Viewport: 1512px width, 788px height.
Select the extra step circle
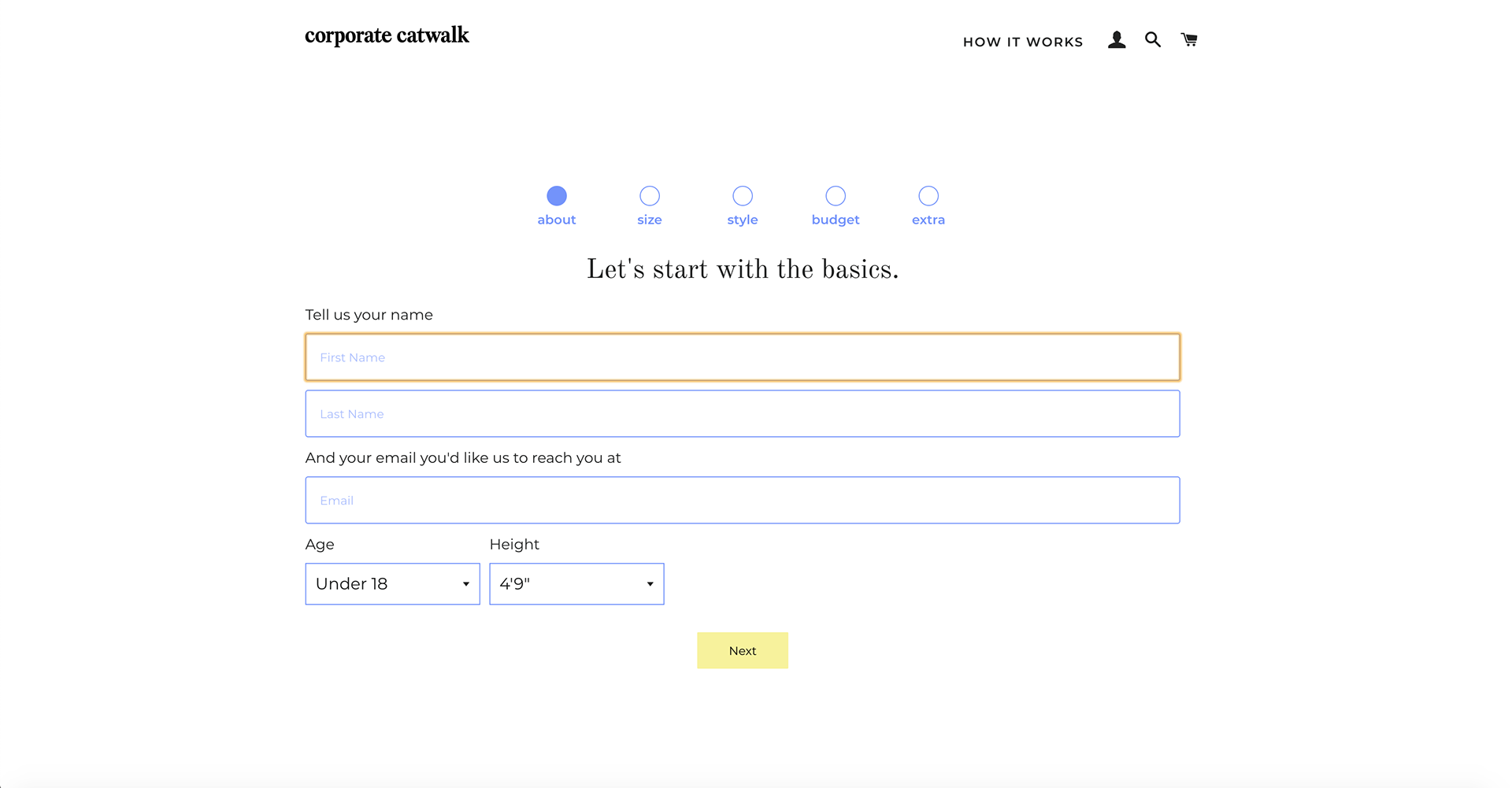point(928,195)
